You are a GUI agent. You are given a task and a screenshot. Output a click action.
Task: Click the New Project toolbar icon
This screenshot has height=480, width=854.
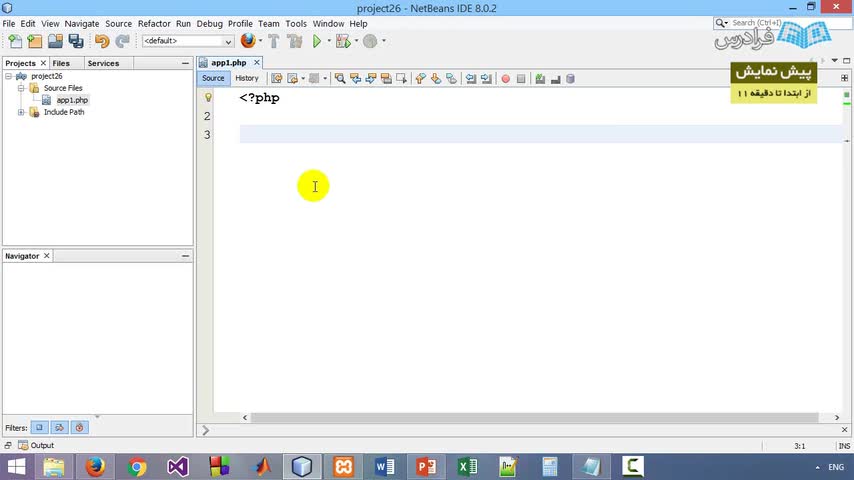(x=35, y=41)
